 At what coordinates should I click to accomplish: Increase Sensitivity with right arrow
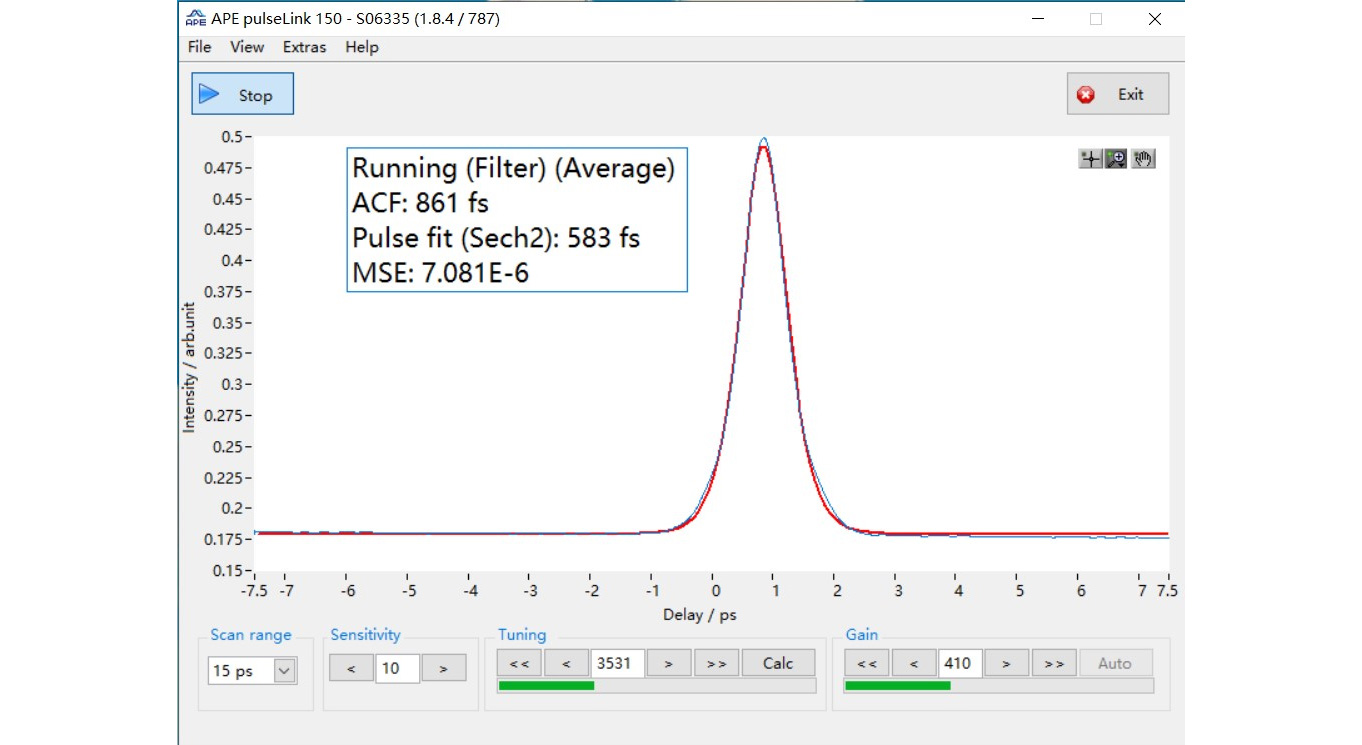443,668
